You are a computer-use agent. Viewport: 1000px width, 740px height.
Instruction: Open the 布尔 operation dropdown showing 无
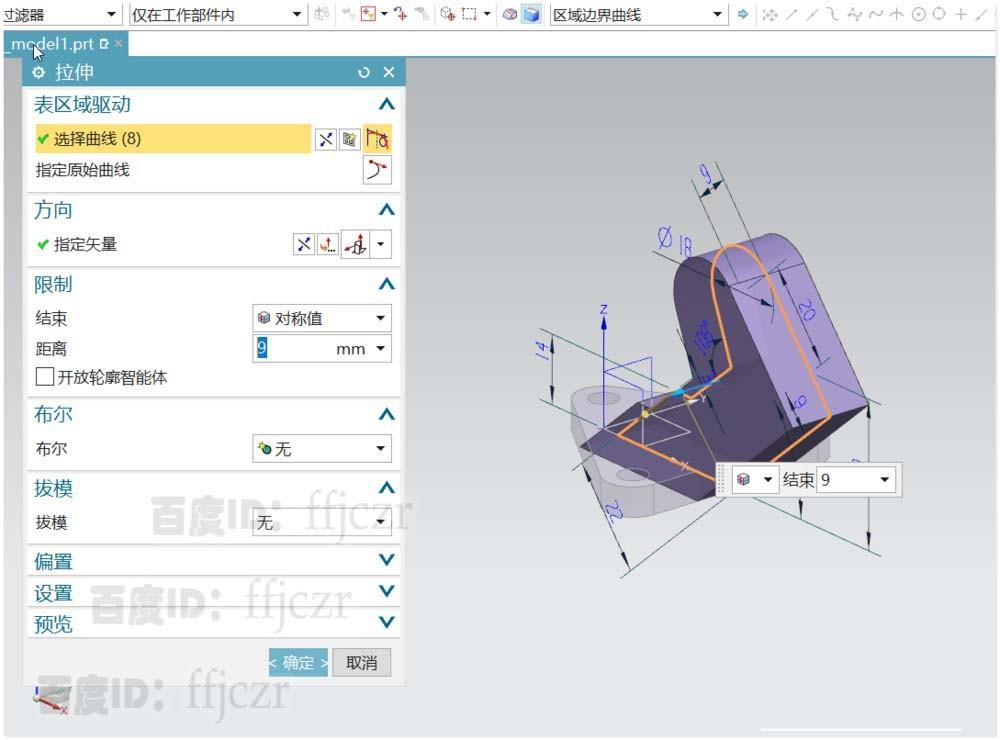click(321, 448)
